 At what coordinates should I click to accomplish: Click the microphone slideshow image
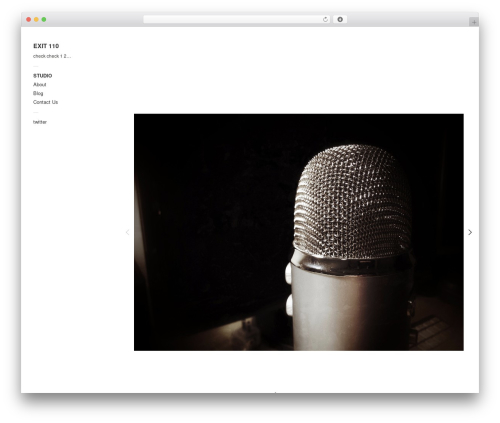[x=299, y=232]
